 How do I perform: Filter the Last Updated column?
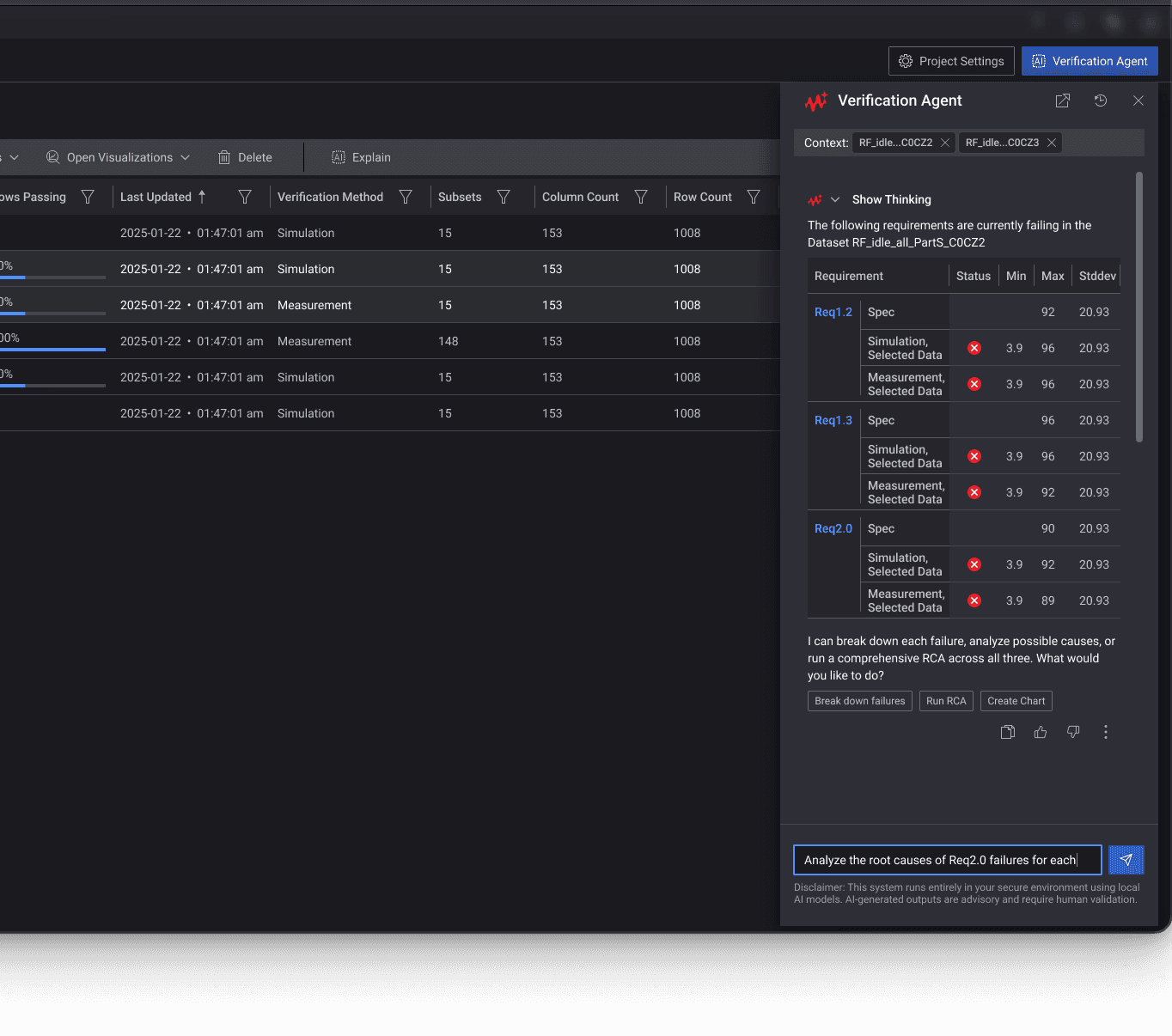245,197
